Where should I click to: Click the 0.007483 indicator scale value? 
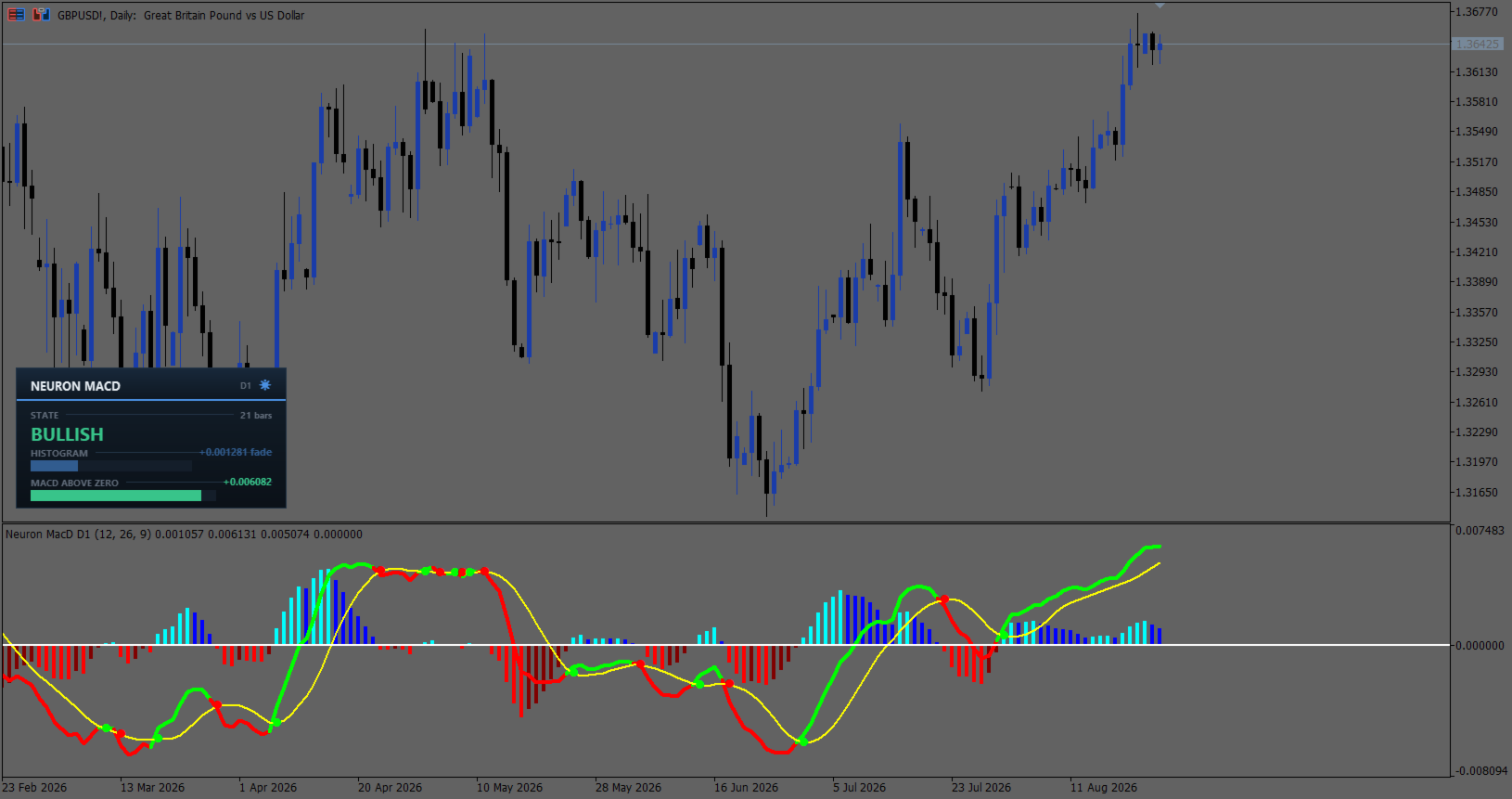point(1480,531)
